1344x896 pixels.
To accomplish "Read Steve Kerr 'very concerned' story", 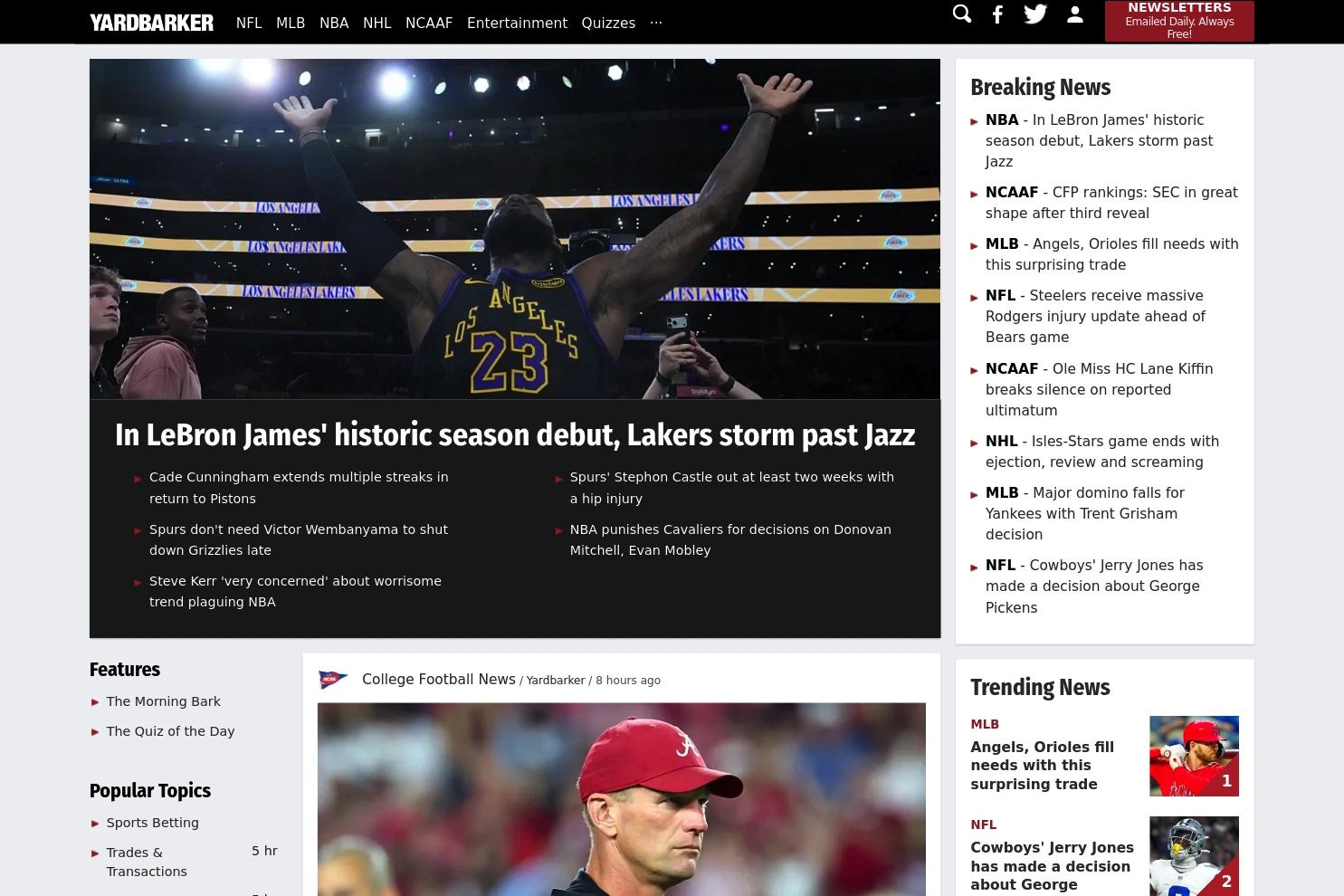I will tap(295, 591).
